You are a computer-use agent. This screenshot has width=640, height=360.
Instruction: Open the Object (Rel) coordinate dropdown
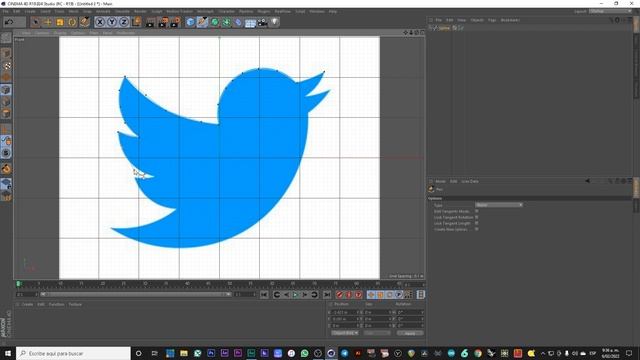pos(344,333)
